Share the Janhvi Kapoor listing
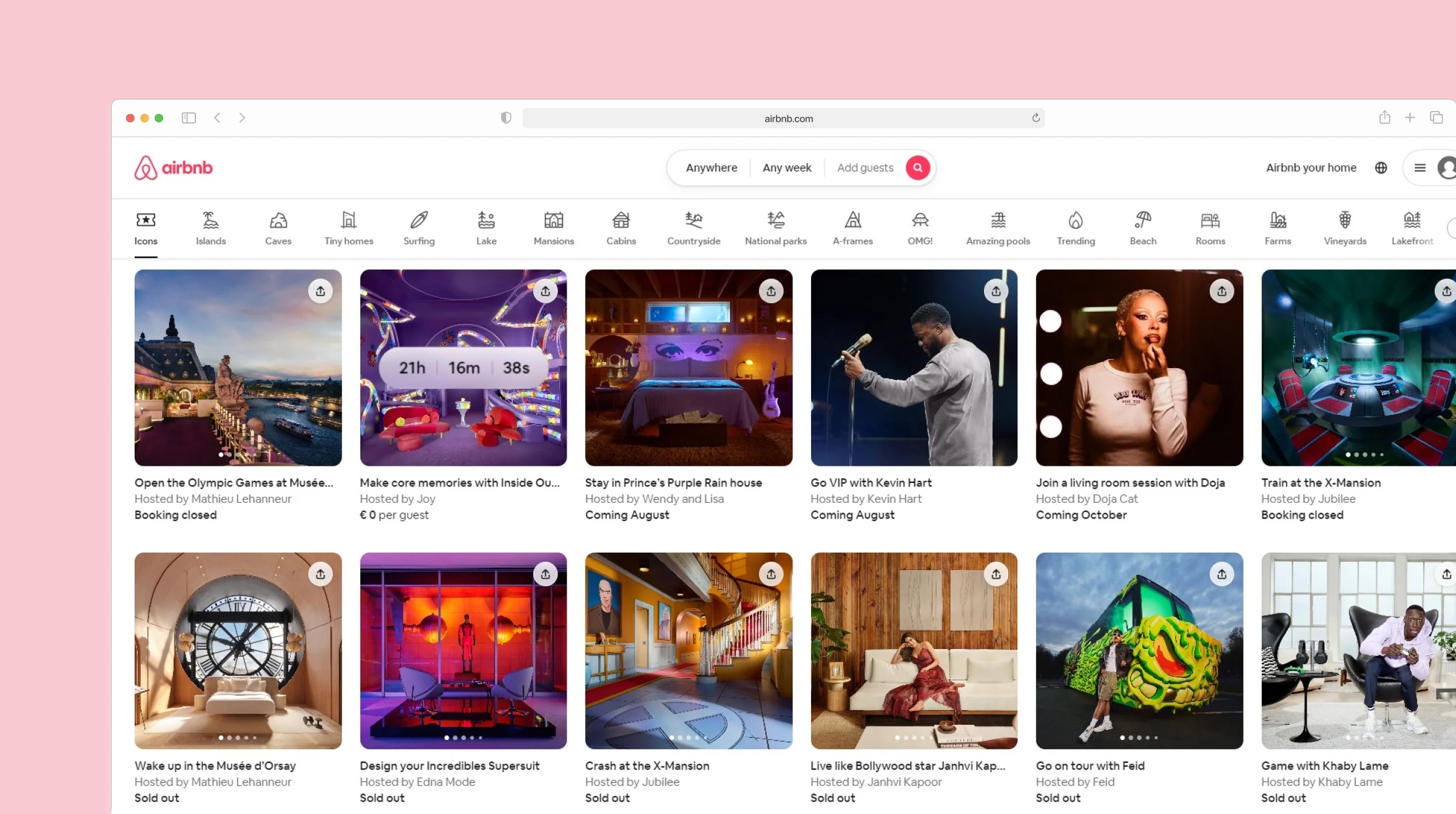Screen dimensions: 1456x814 (996, 574)
